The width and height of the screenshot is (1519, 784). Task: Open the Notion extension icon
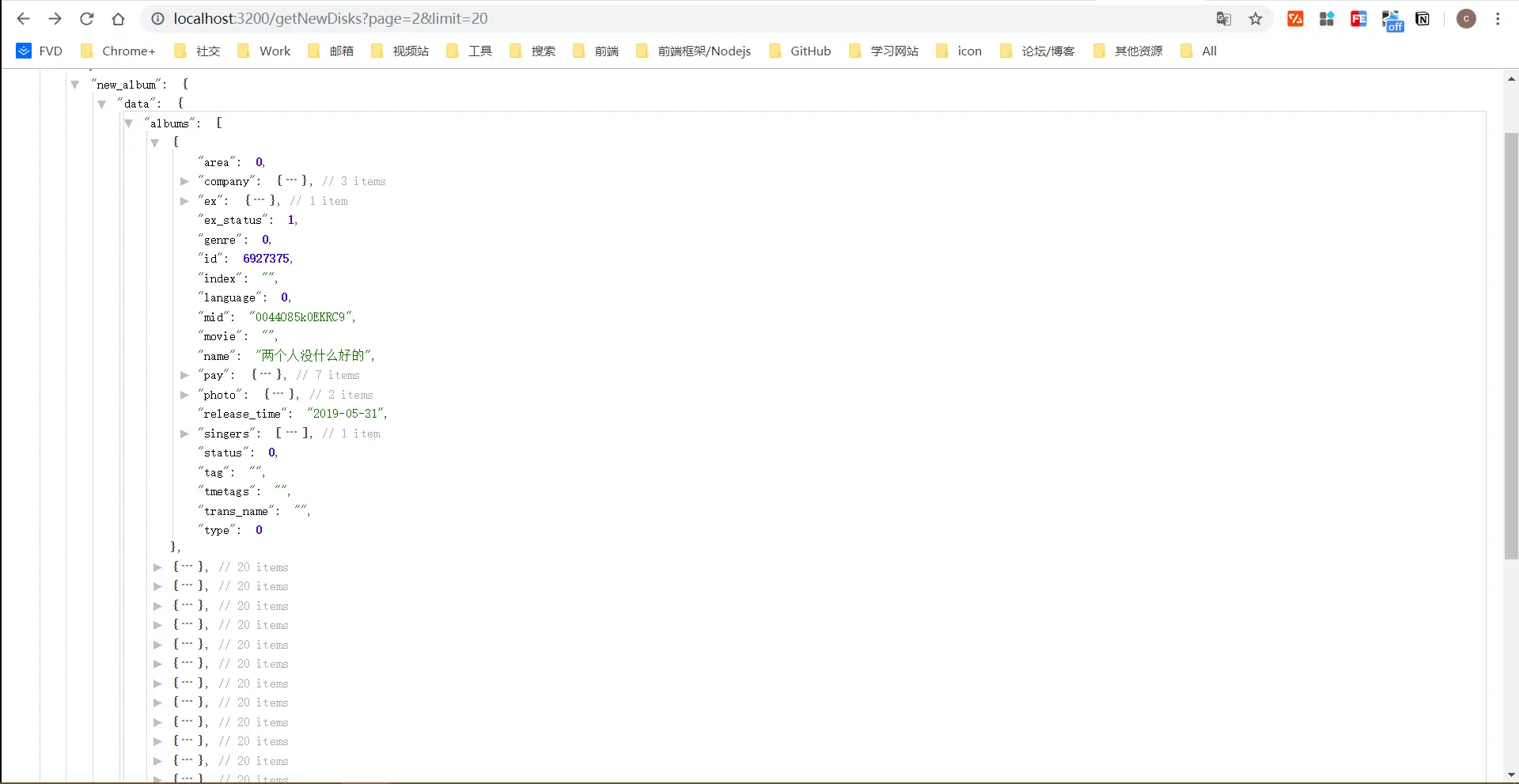[1422, 19]
